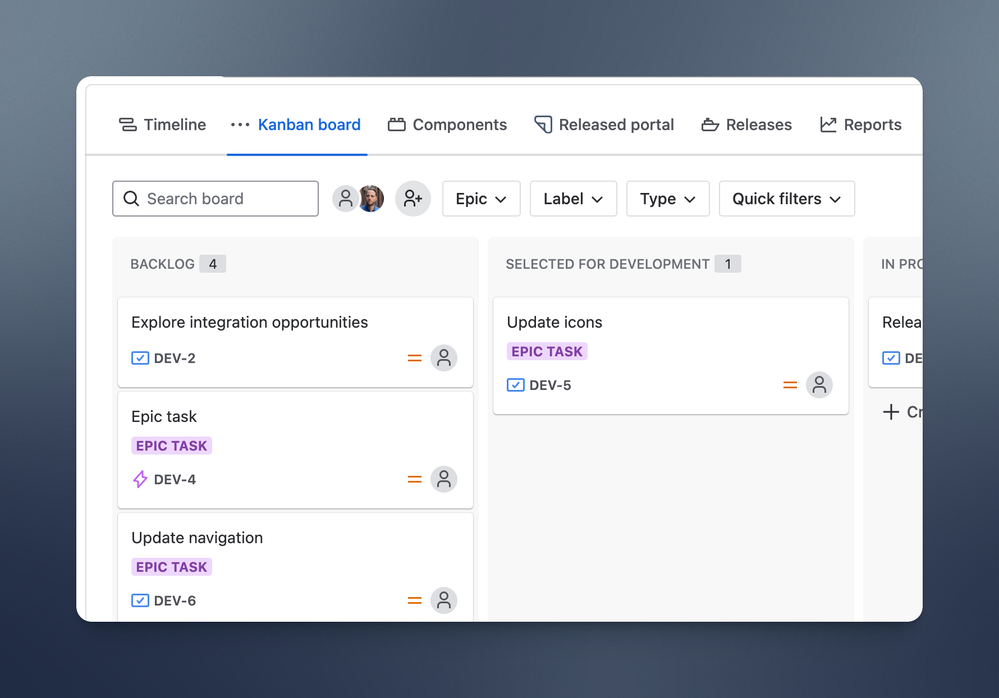Open the Update icons card title
Viewport: 999px width, 698px height.
pos(554,322)
